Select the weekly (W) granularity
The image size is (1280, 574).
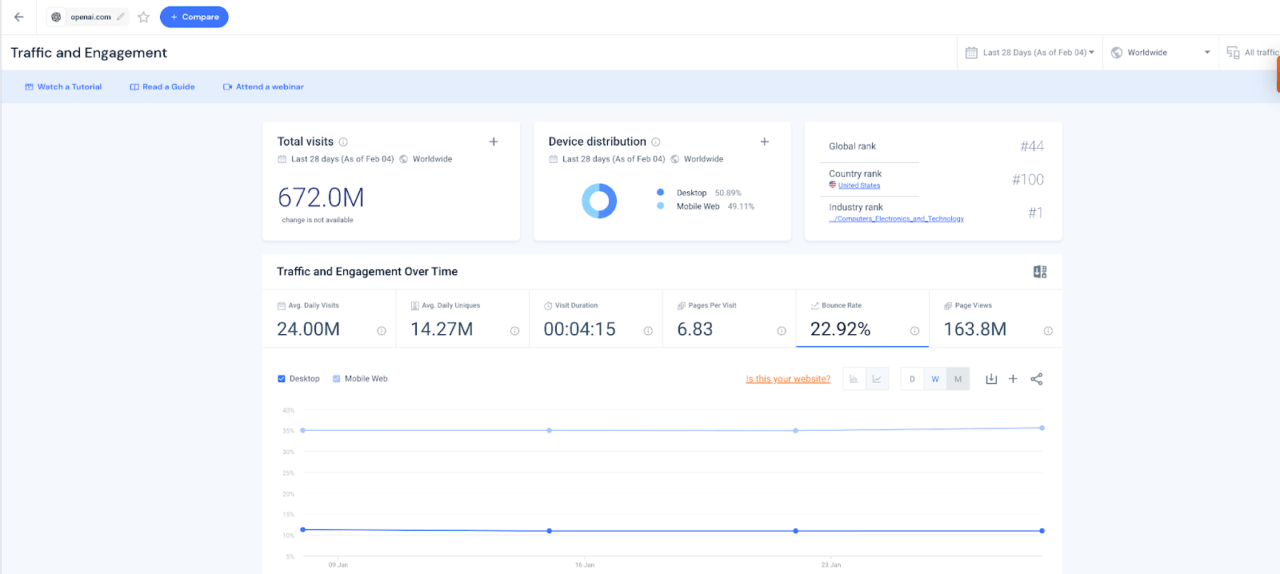pyautogui.click(x=935, y=379)
